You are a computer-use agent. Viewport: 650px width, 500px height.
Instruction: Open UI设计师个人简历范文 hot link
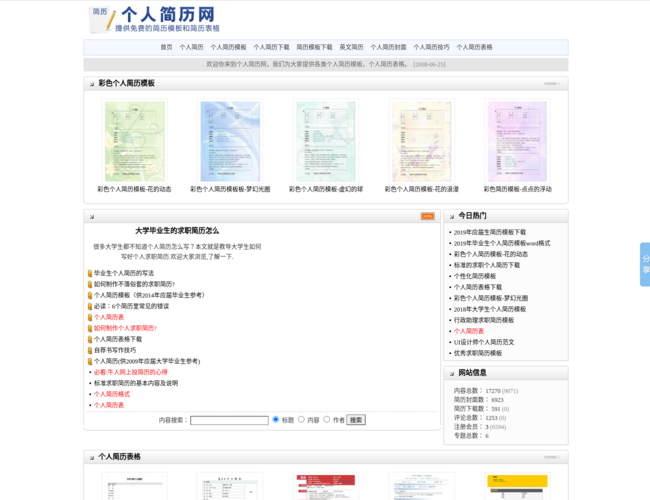click(484, 342)
